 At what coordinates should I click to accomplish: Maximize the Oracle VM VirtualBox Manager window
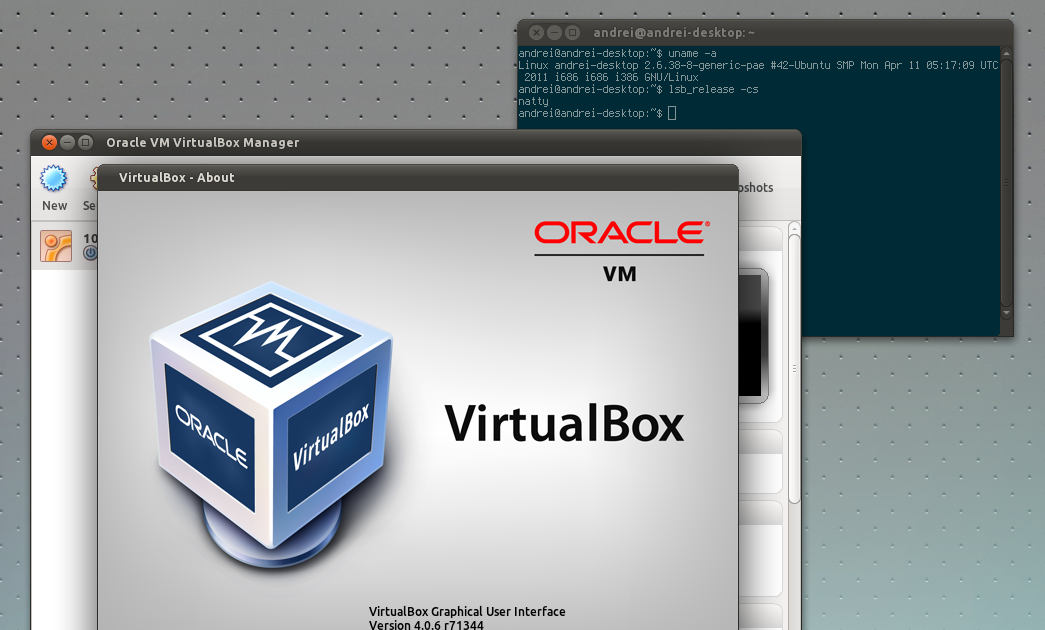tap(85, 142)
